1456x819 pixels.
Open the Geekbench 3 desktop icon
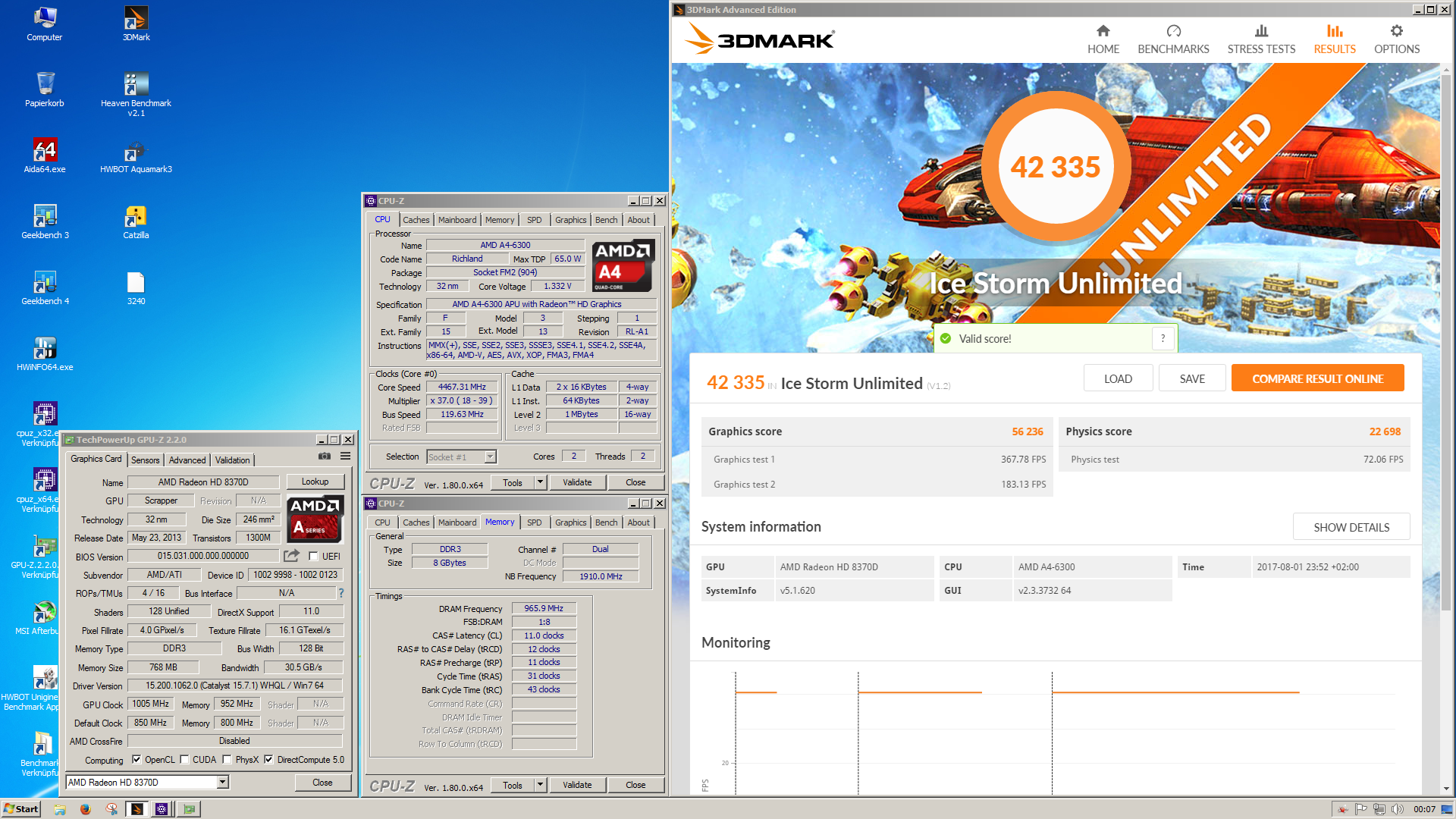pos(45,222)
